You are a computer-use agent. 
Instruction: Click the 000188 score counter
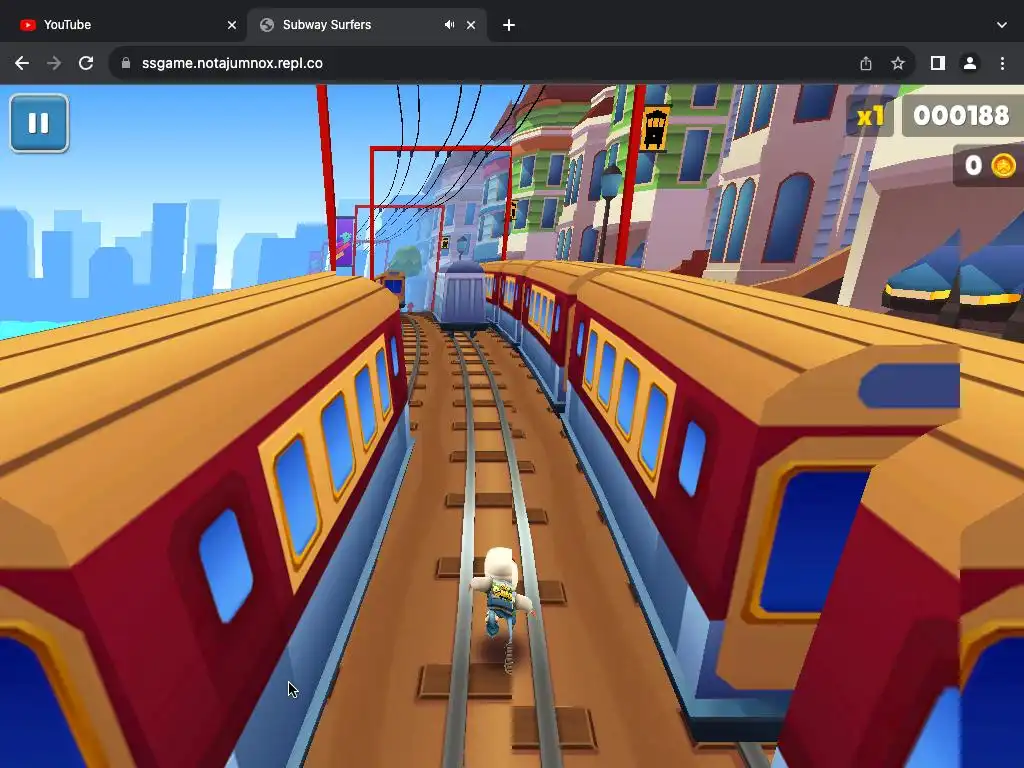961,116
